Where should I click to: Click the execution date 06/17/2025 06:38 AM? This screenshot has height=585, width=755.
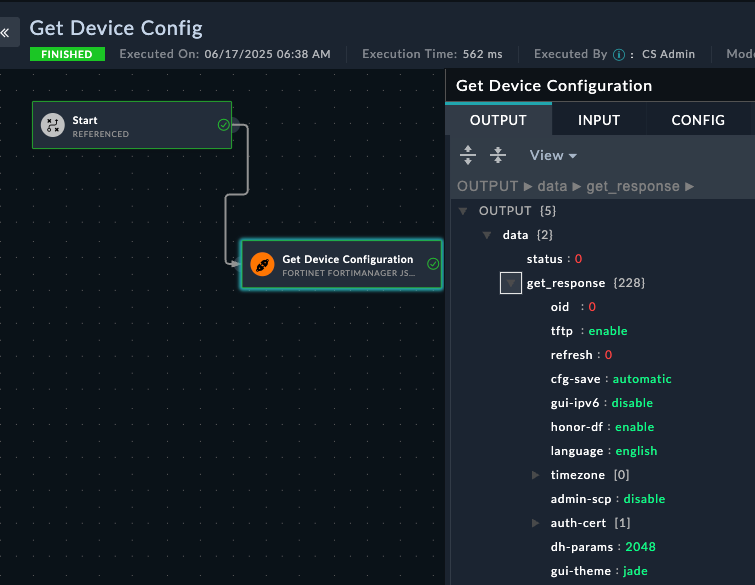(267, 54)
